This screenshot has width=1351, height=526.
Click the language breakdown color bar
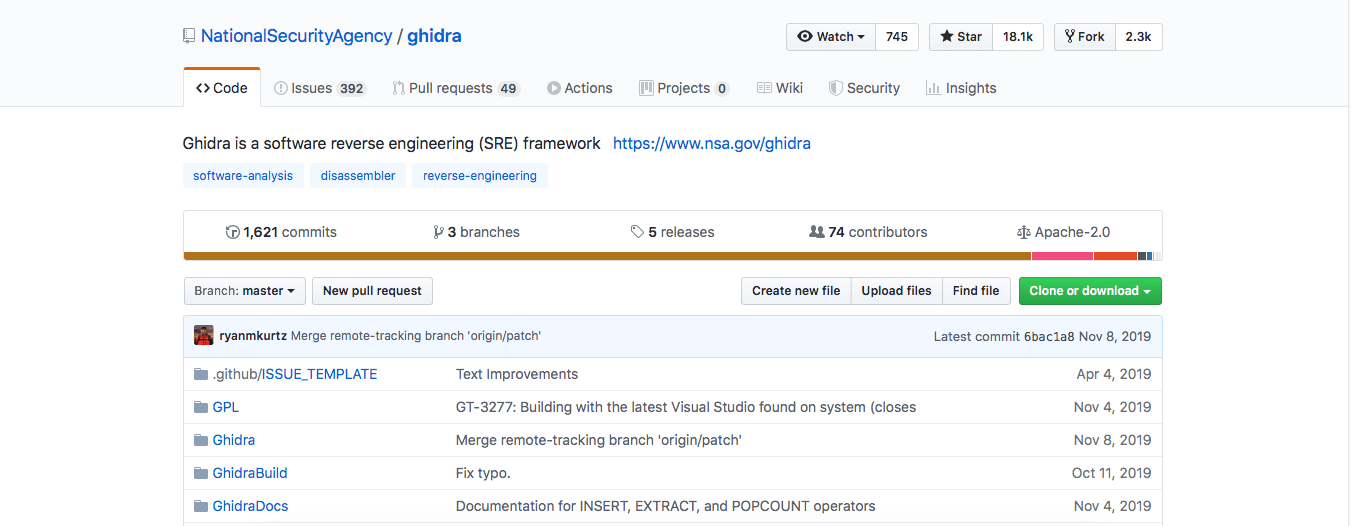672,256
